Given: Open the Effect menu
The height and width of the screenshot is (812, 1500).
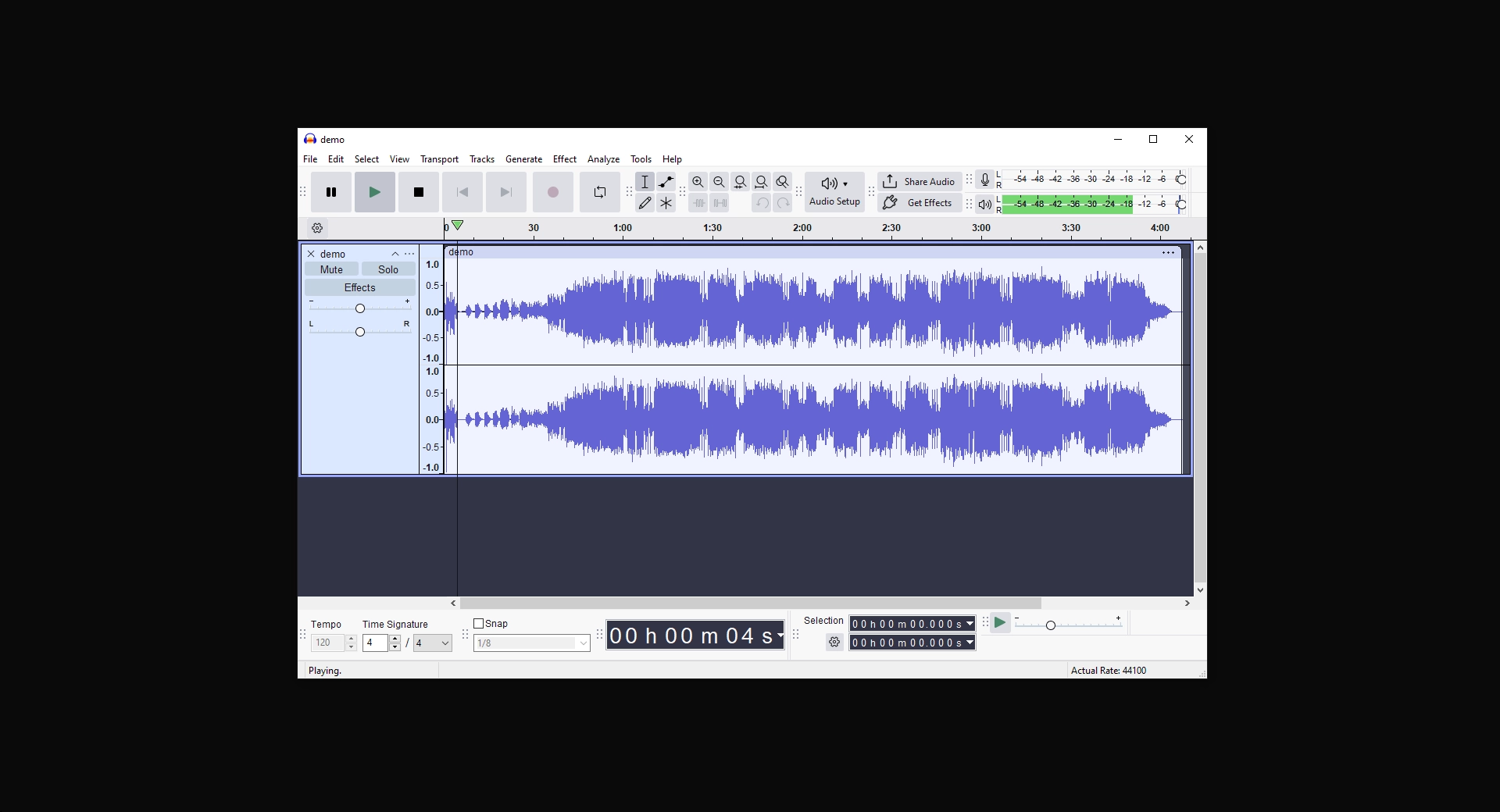Looking at the screenshot, I should pyautogui.click(x=564, y=159).
